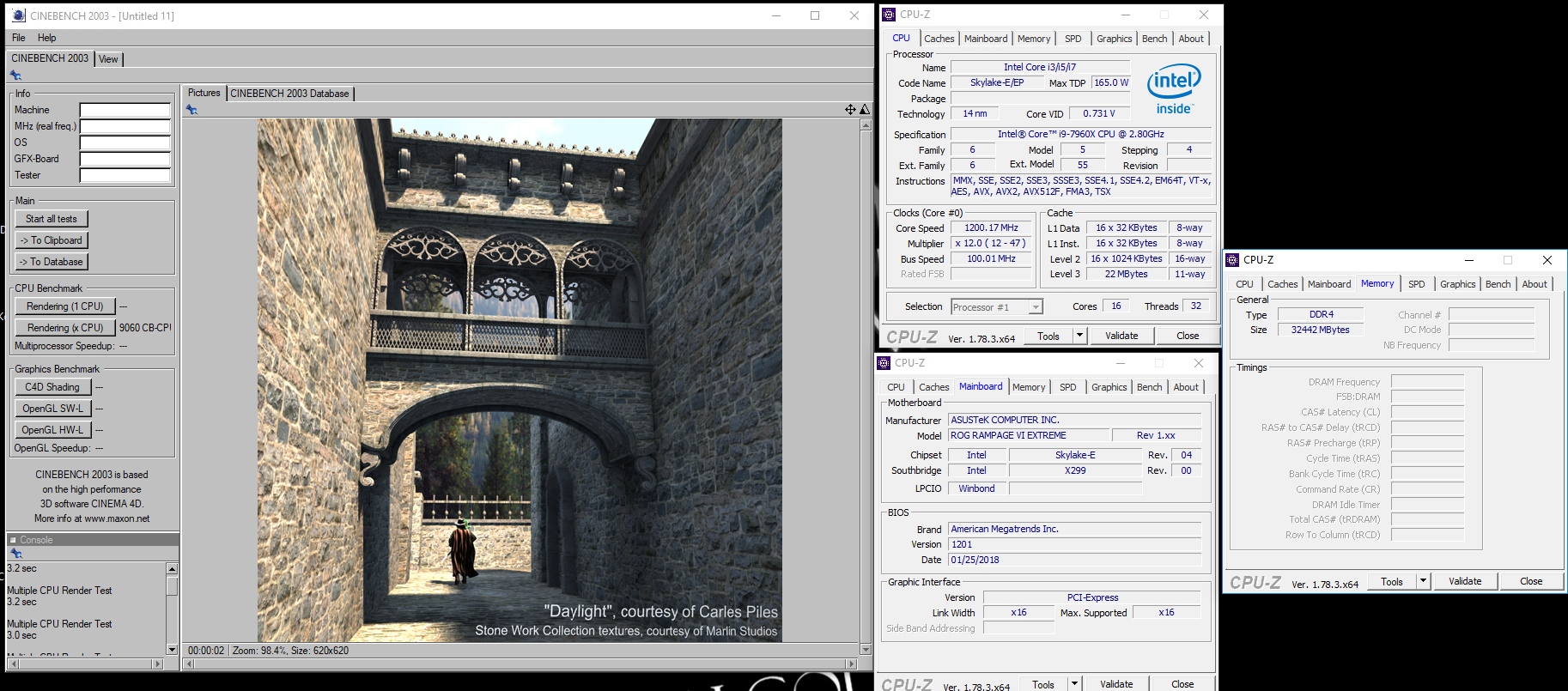Open About tab in CPU-Z Memory window
The width and height of the screenshot is (1568, 691).
click(1535, 284)
